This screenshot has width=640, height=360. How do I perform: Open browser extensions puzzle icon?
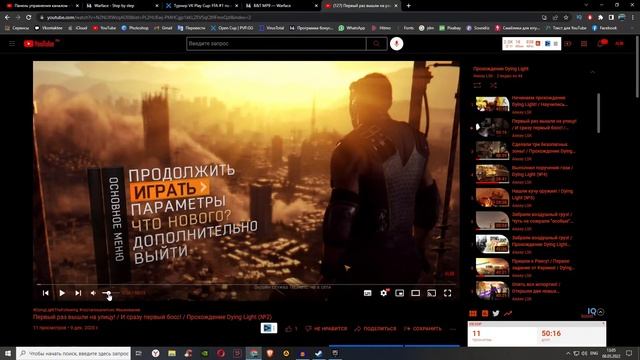(600, 17)
